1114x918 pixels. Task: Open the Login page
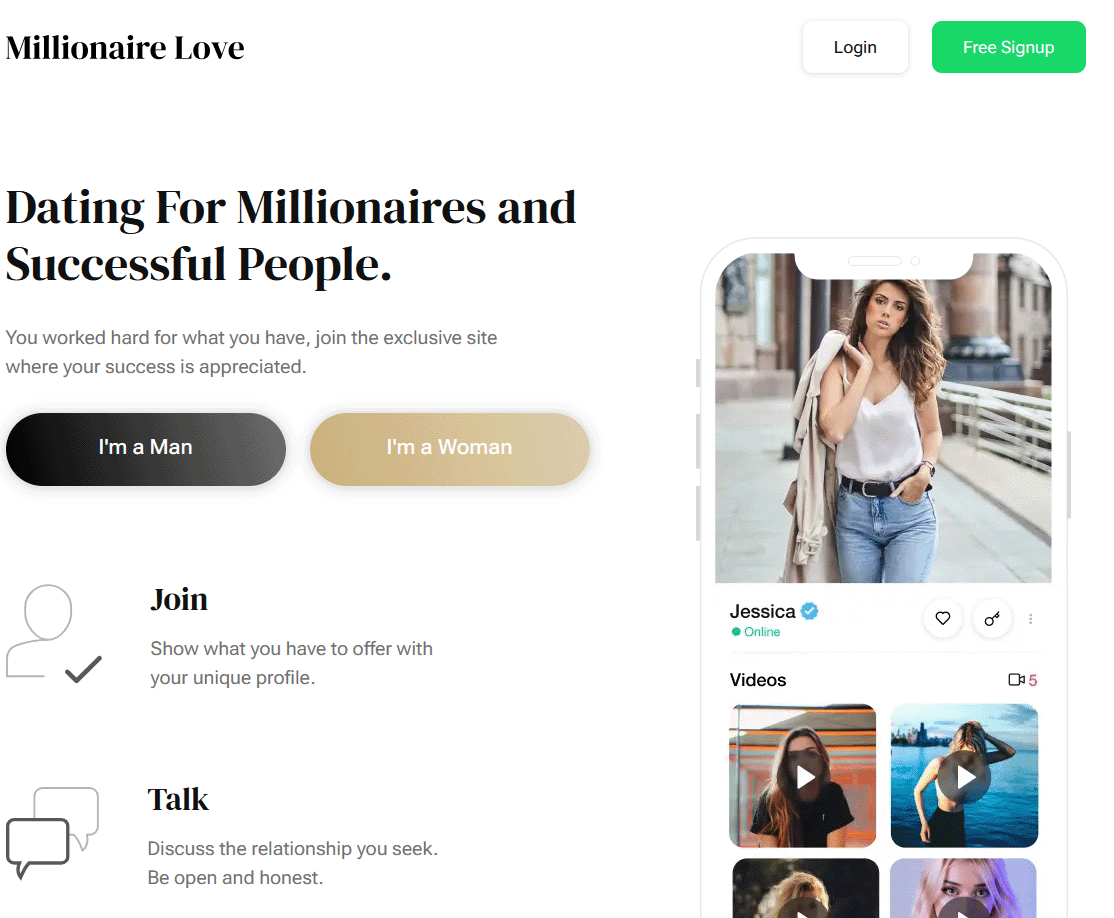(855, 47)
